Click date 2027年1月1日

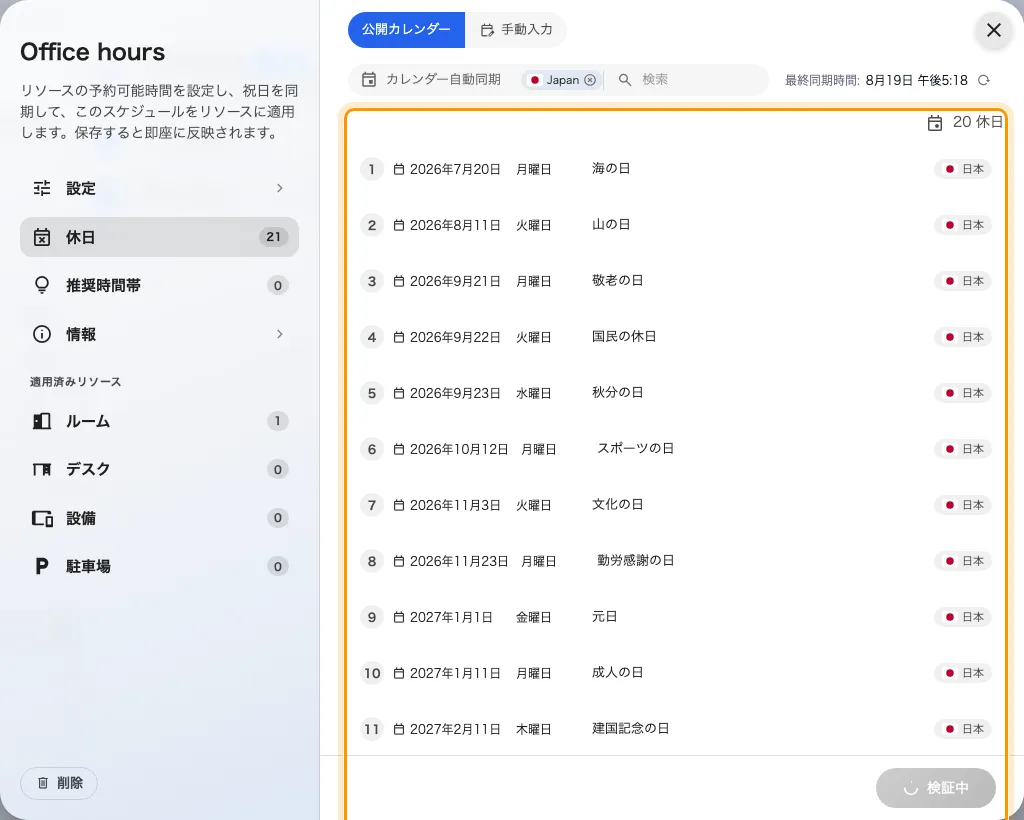(451, 617)
